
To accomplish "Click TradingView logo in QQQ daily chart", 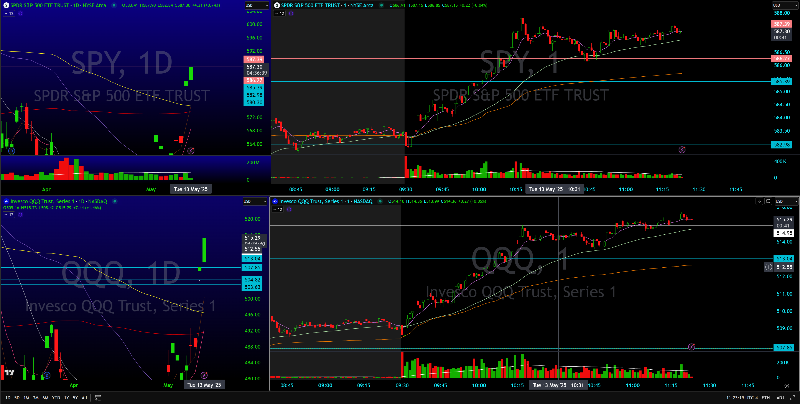I will click(8, 373).
